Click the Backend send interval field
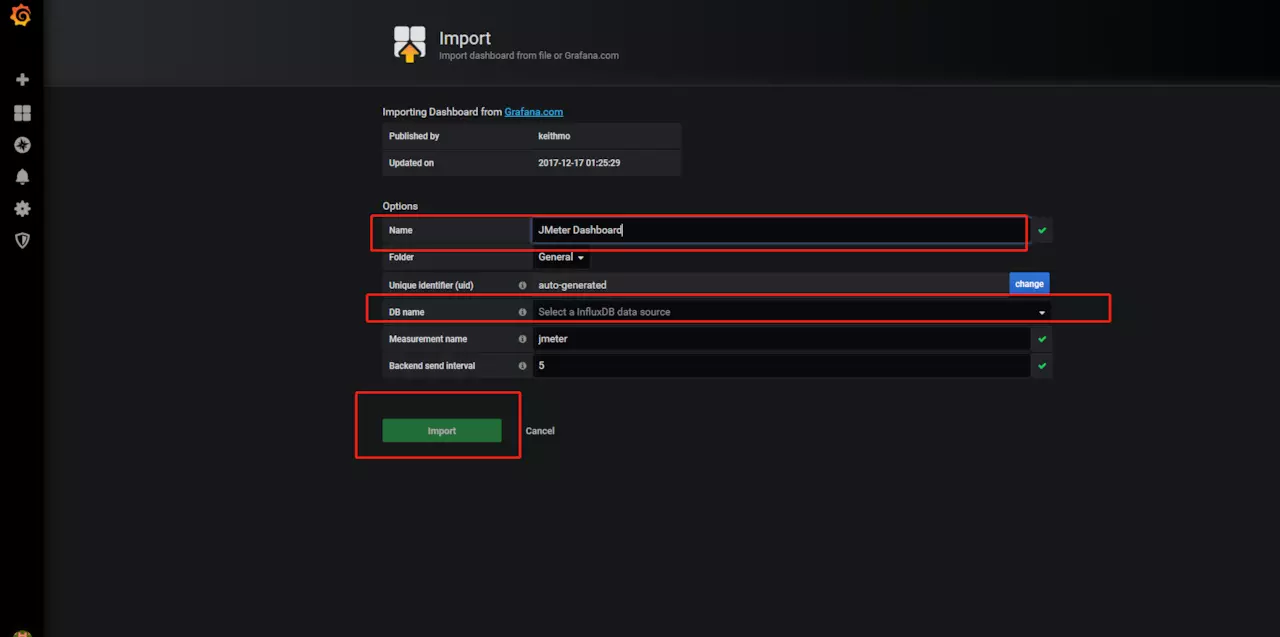Screen dimensions: 1280x637 780,366
